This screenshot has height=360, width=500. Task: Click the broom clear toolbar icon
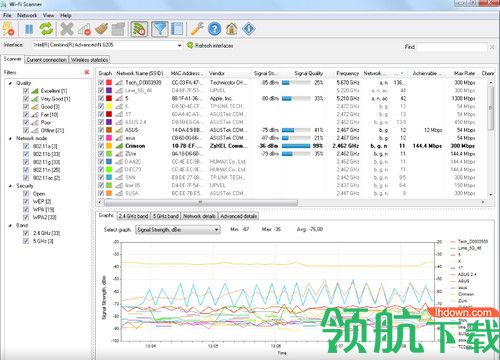tap(102, 29)
